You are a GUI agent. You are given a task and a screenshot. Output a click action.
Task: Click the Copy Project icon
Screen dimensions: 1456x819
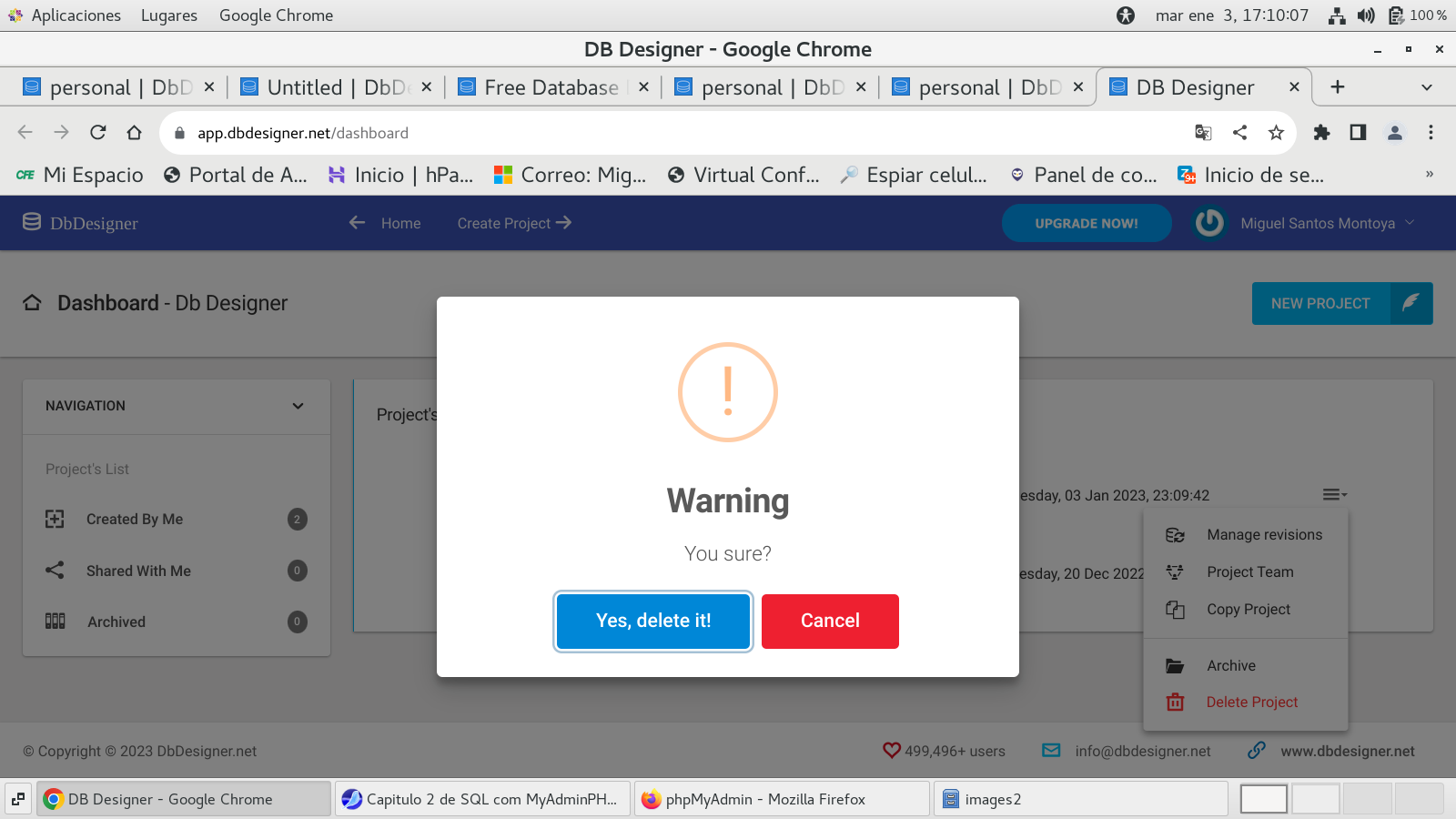coord(1175,610)
